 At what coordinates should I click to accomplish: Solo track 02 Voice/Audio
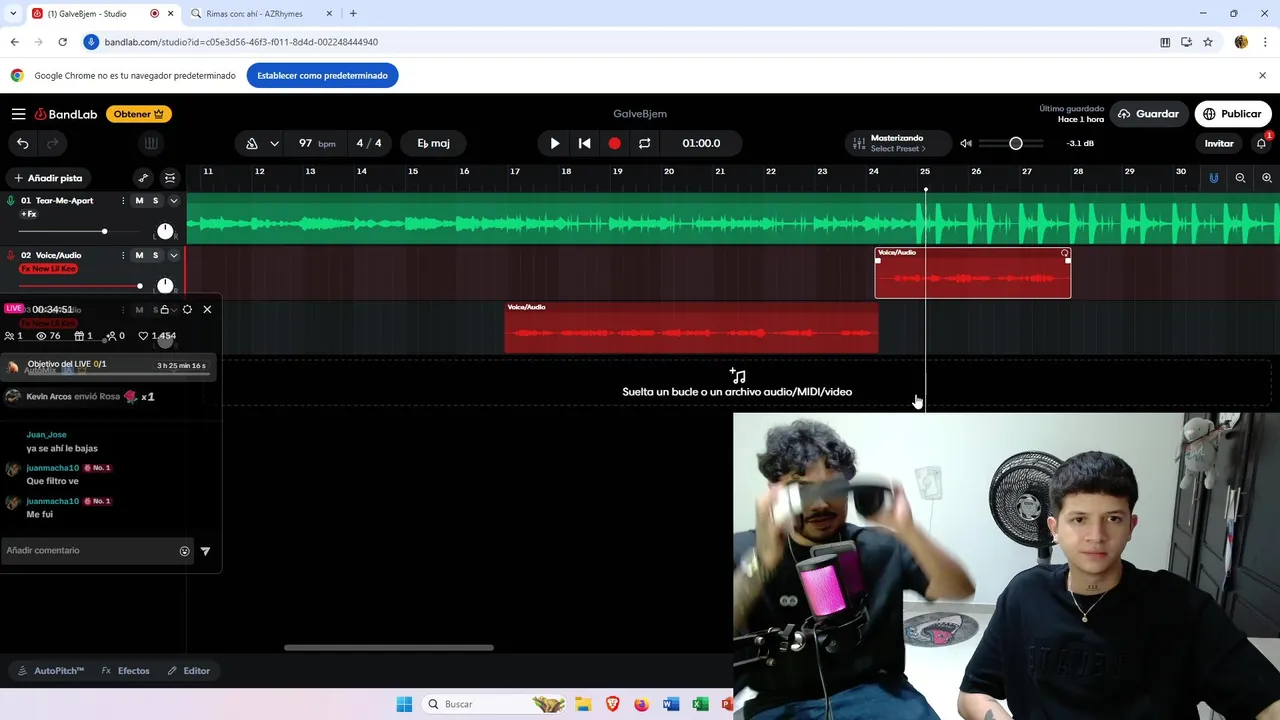pos(156,255)
